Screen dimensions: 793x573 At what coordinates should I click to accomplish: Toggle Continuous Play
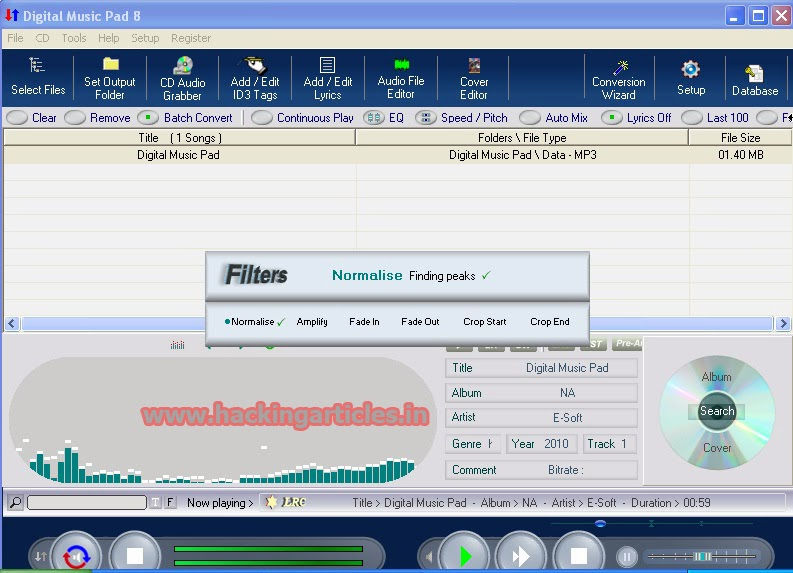click(302, 118)
